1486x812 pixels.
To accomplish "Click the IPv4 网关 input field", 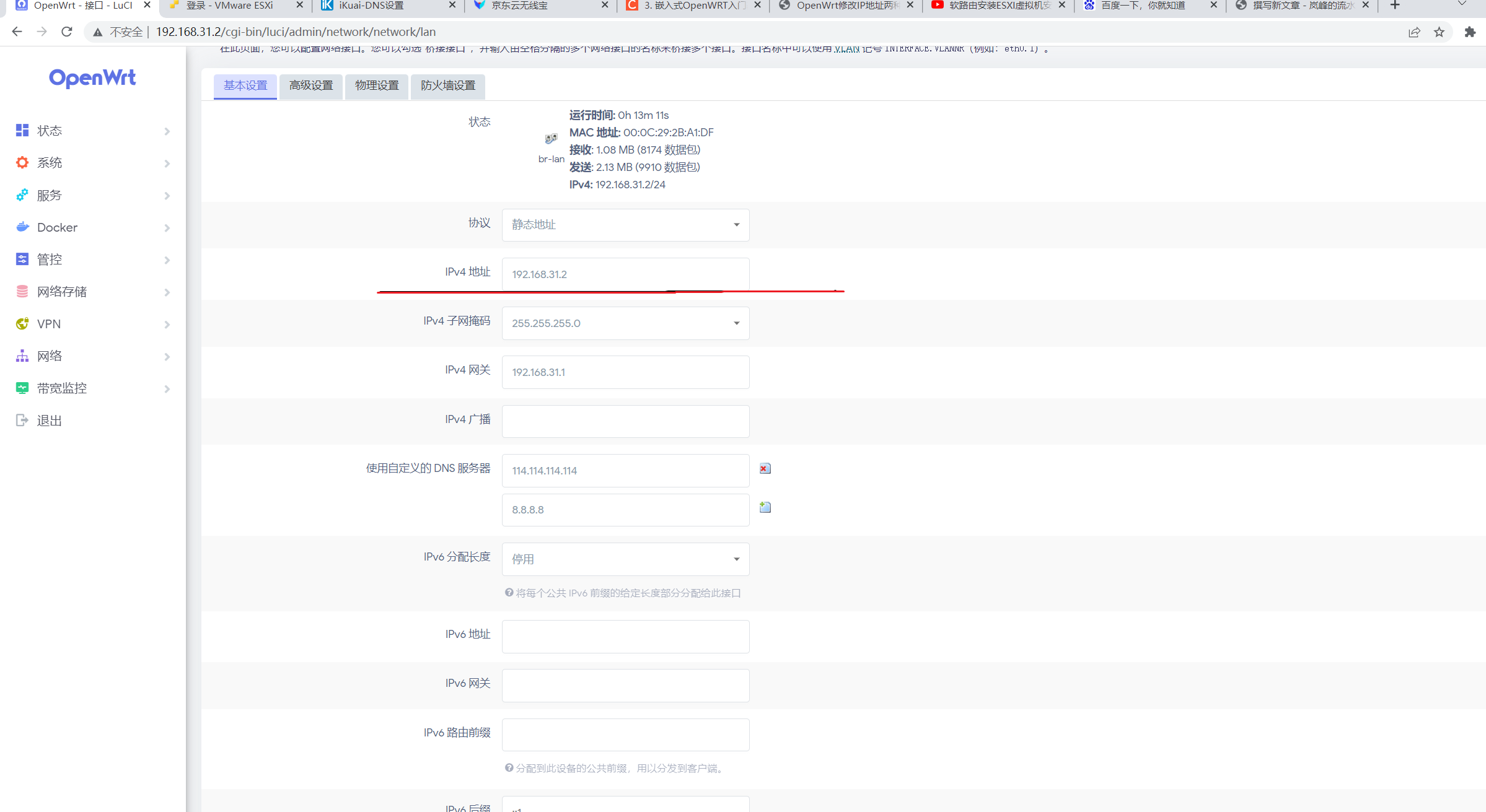I will tap(625, 372).
